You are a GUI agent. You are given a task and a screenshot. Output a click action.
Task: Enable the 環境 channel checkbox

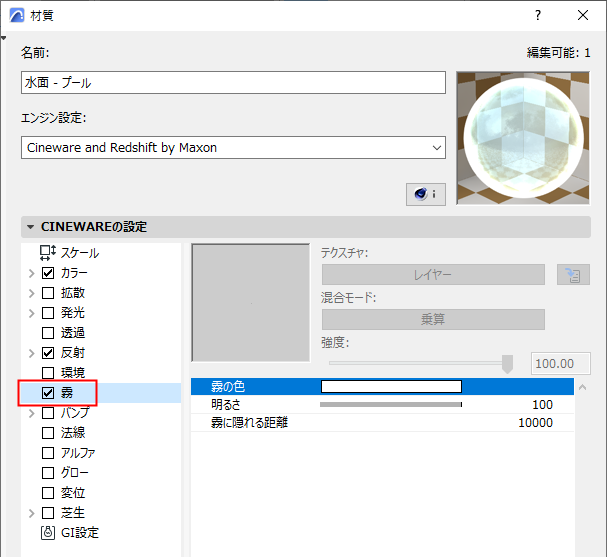click(x=48, y=373)
